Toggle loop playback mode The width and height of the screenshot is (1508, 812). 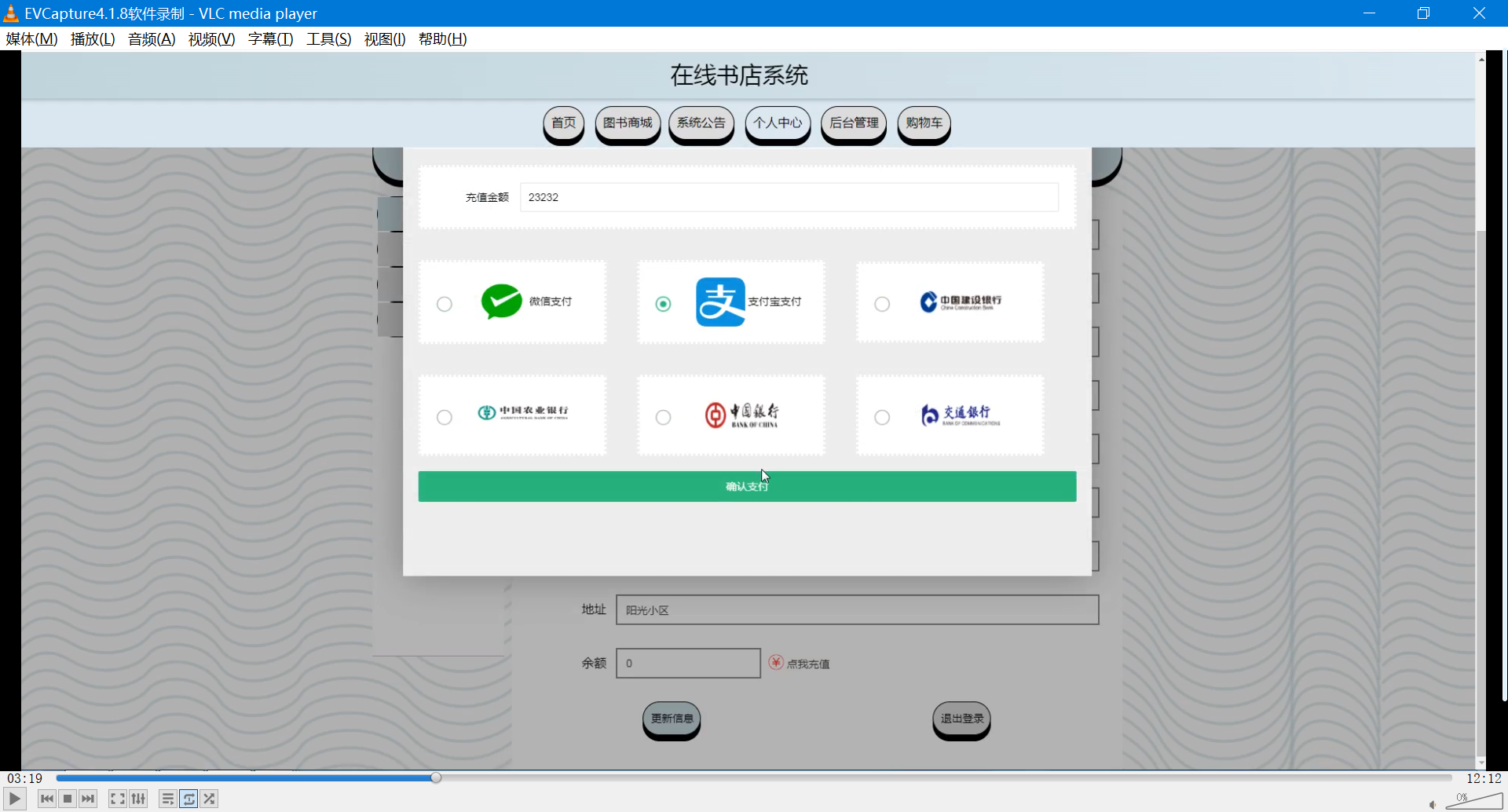coord(188,799)
